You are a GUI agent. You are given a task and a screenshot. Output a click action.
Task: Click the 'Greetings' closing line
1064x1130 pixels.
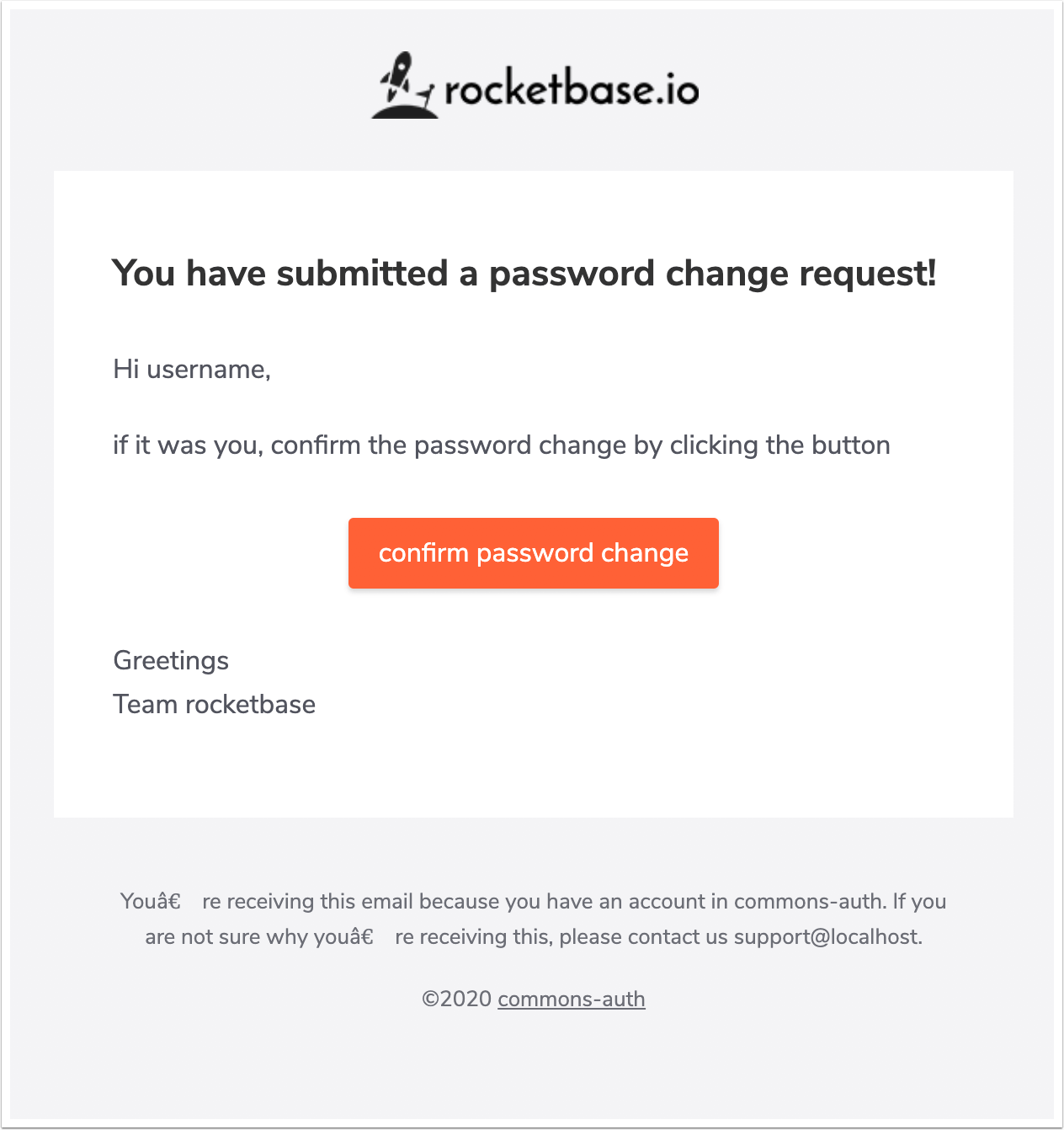pos(170,660)
